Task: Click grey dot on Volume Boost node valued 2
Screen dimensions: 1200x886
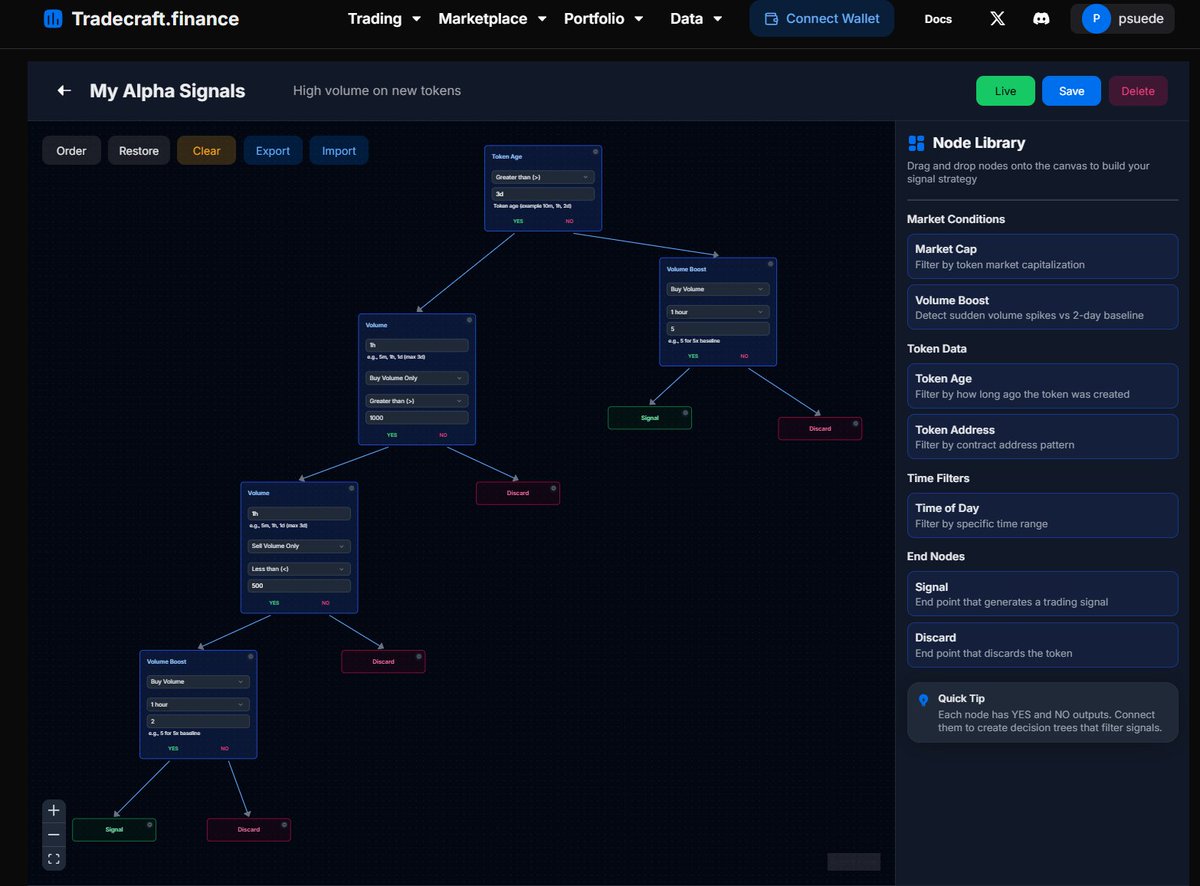Action: coord(250,656)
